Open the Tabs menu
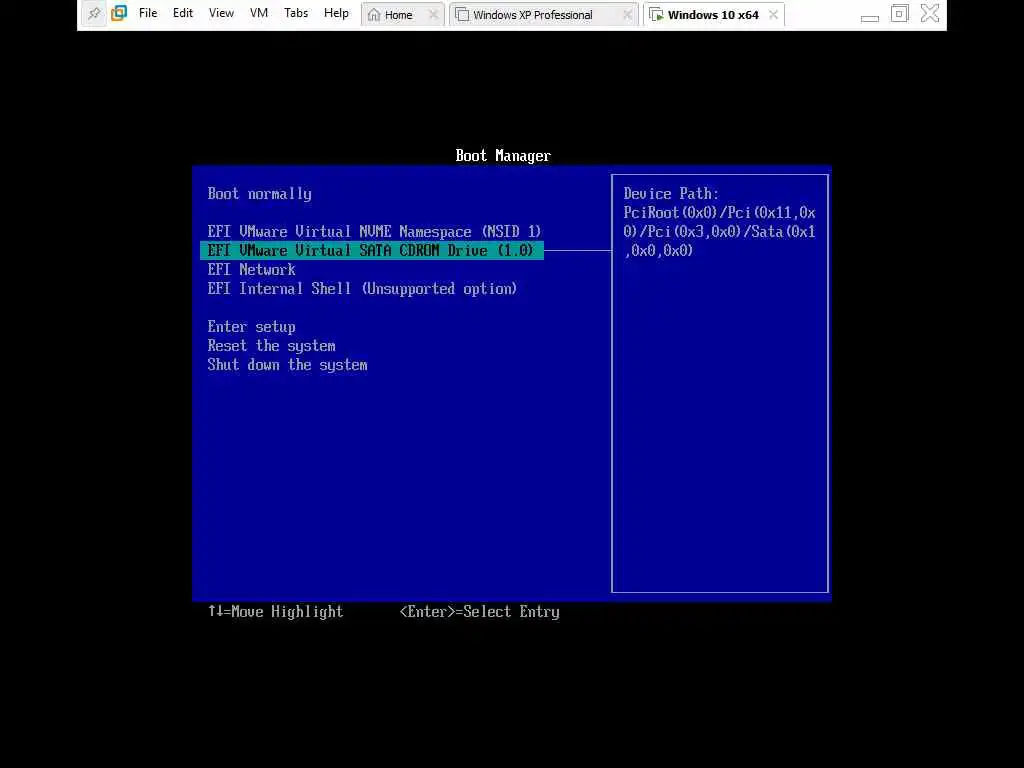 click(296, 13)
